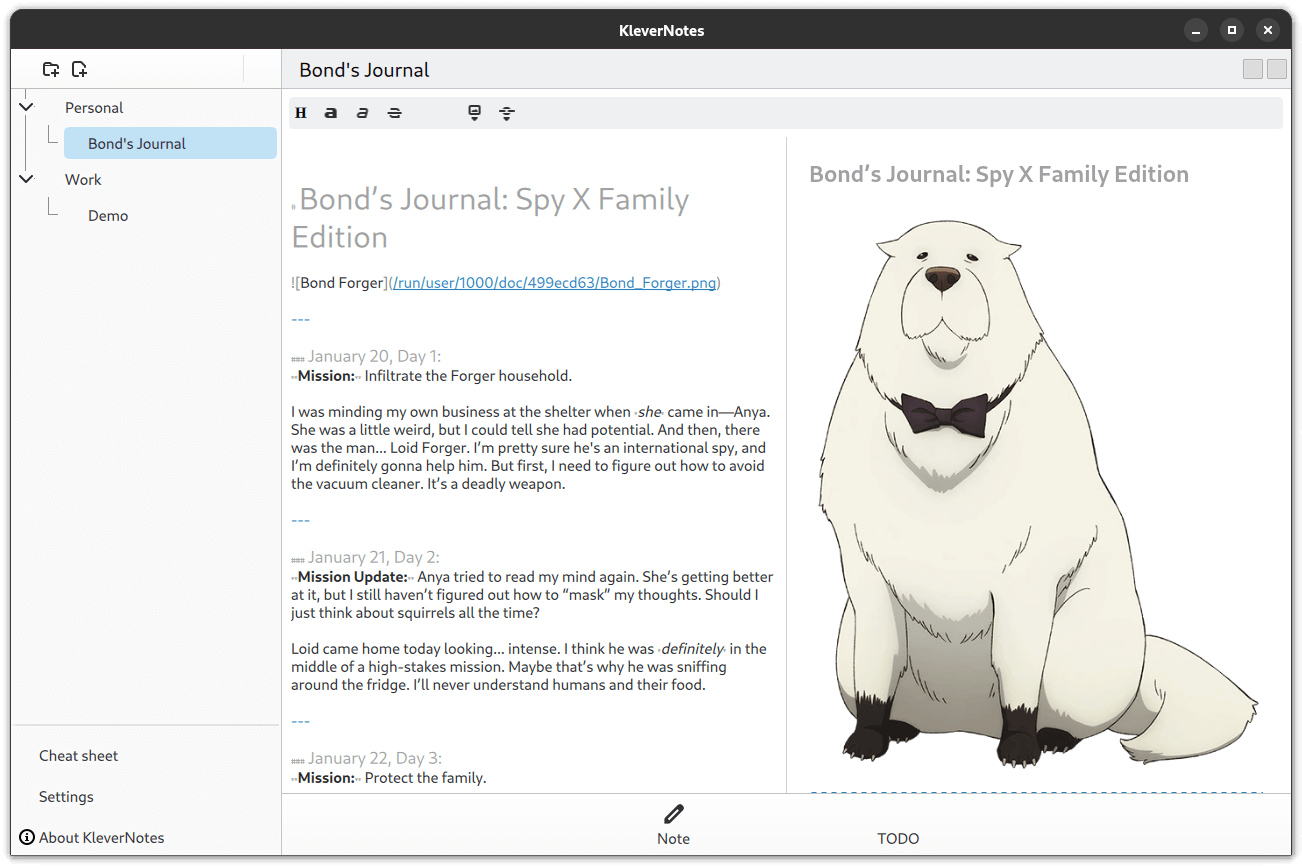Open the Cheat sheet
The width and height of the screenshot is (1302, 866).
(x=78, y=756)
